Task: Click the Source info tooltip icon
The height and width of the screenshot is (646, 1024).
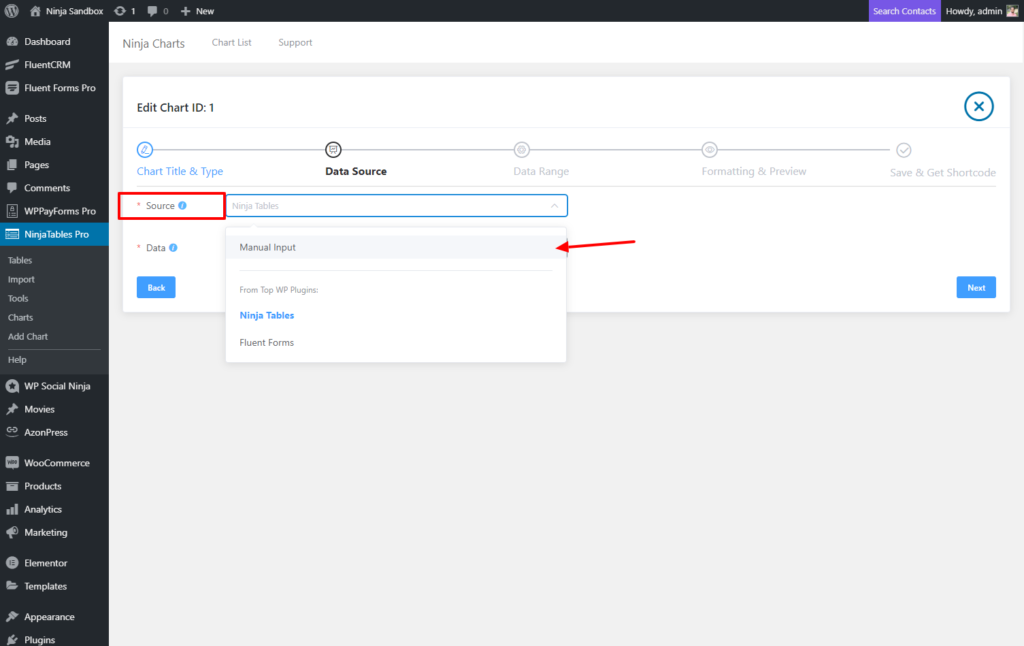Action: pos(183,206)
